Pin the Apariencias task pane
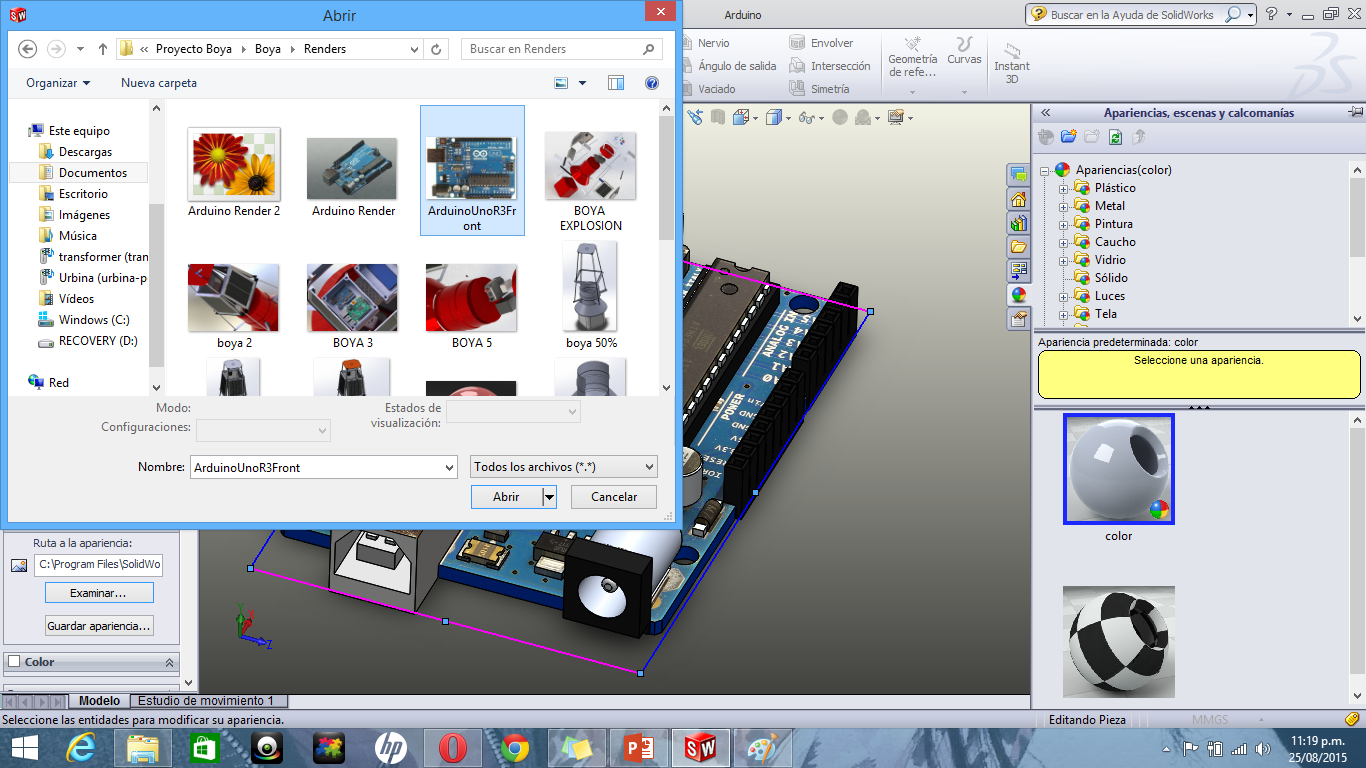Image resolution: width=1366 pixels, height=768 pixels. (x=1355, y=112)
